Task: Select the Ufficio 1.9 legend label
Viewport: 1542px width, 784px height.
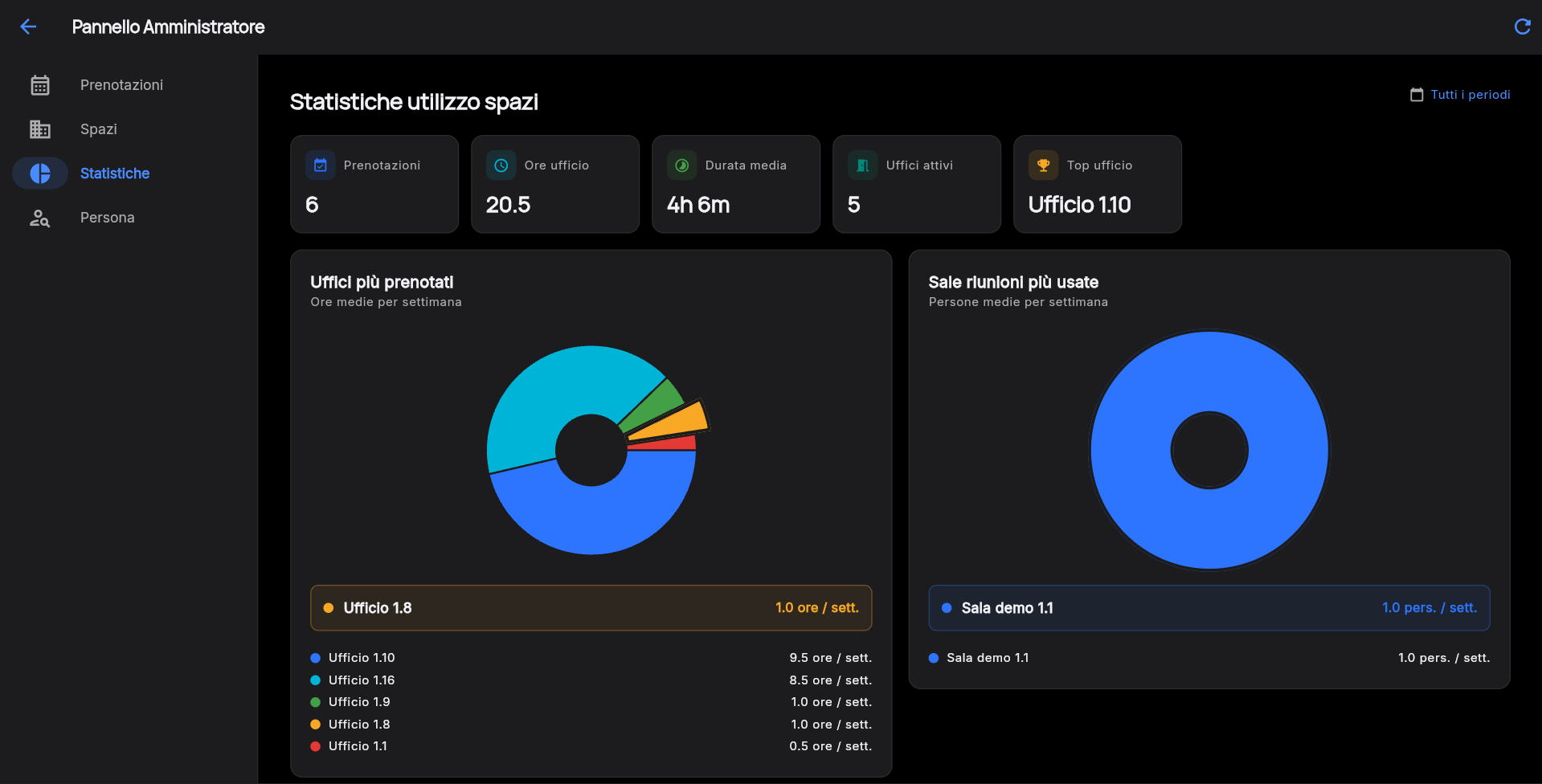Action: [x=359, y=702]
